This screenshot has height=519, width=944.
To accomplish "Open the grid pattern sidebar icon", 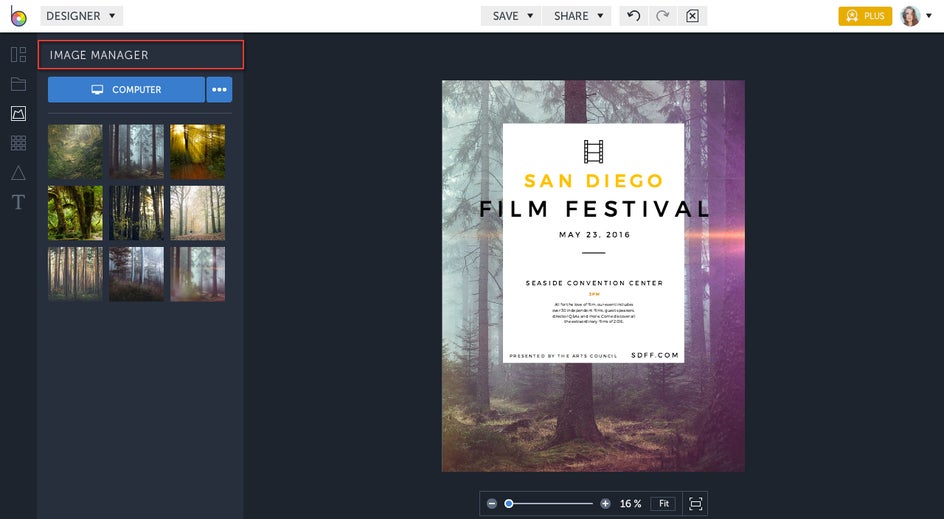I will pos(18,143).
